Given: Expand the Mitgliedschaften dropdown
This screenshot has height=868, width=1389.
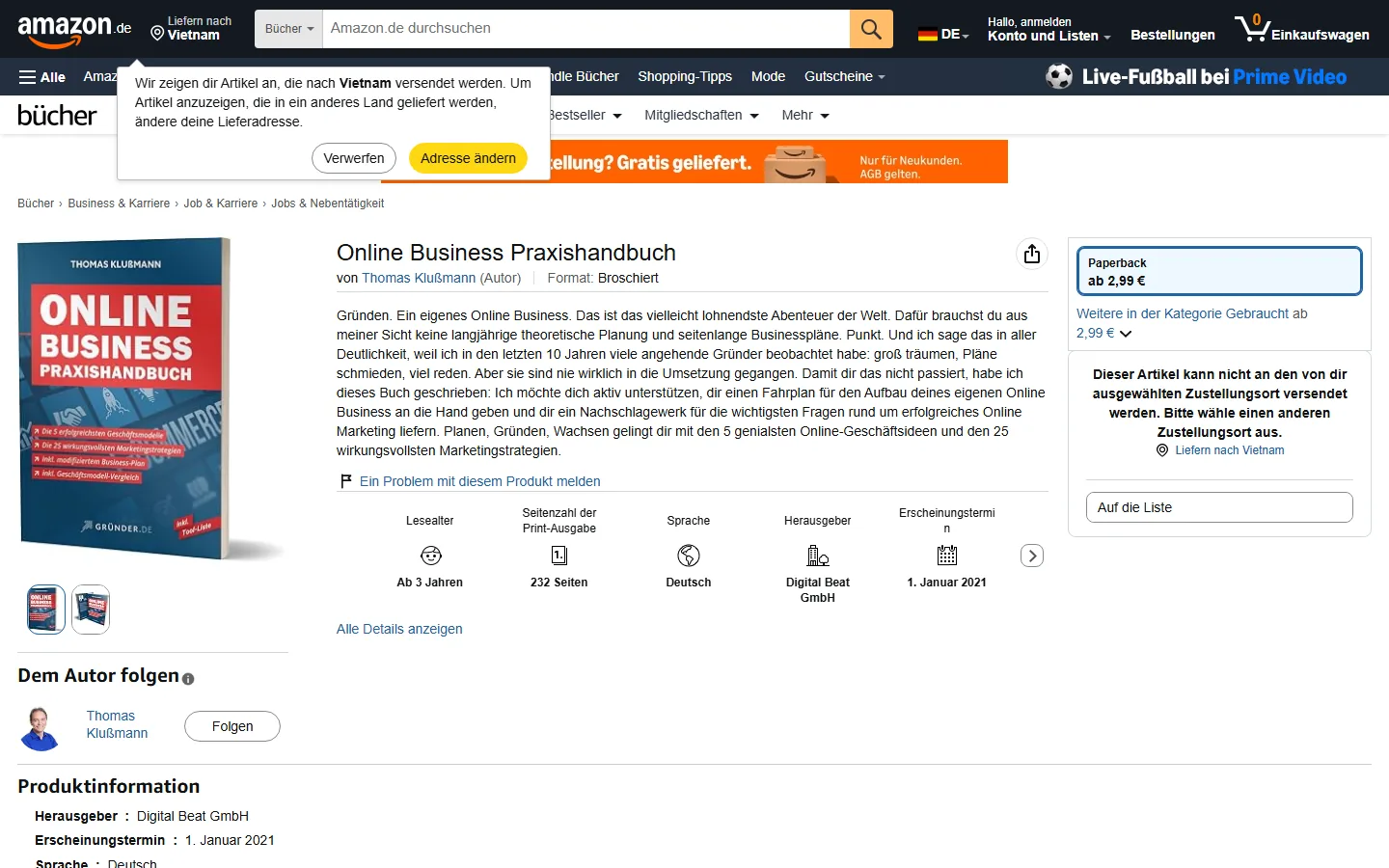Looking at the screenshot, I should (x=701, y=115).
